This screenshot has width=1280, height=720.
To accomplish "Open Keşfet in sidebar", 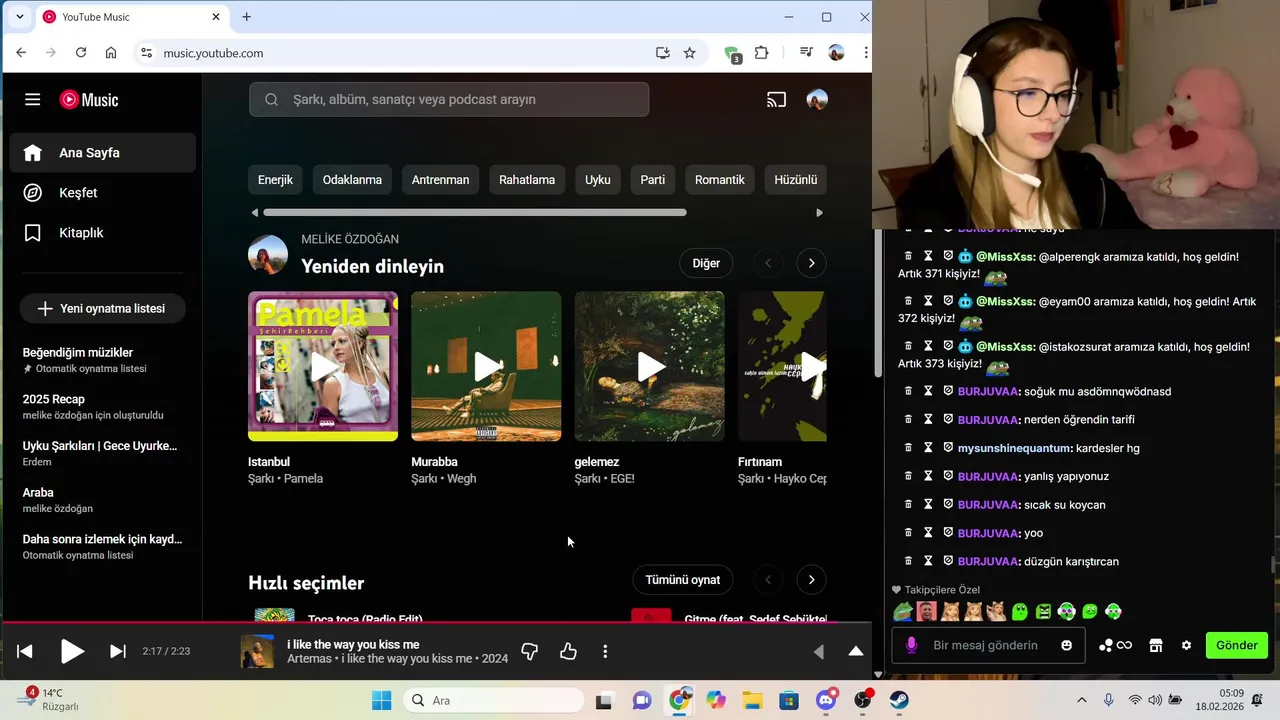I will (103, 193).
